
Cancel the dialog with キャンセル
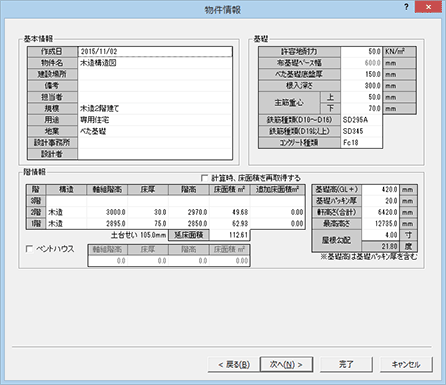pos(406,365)
